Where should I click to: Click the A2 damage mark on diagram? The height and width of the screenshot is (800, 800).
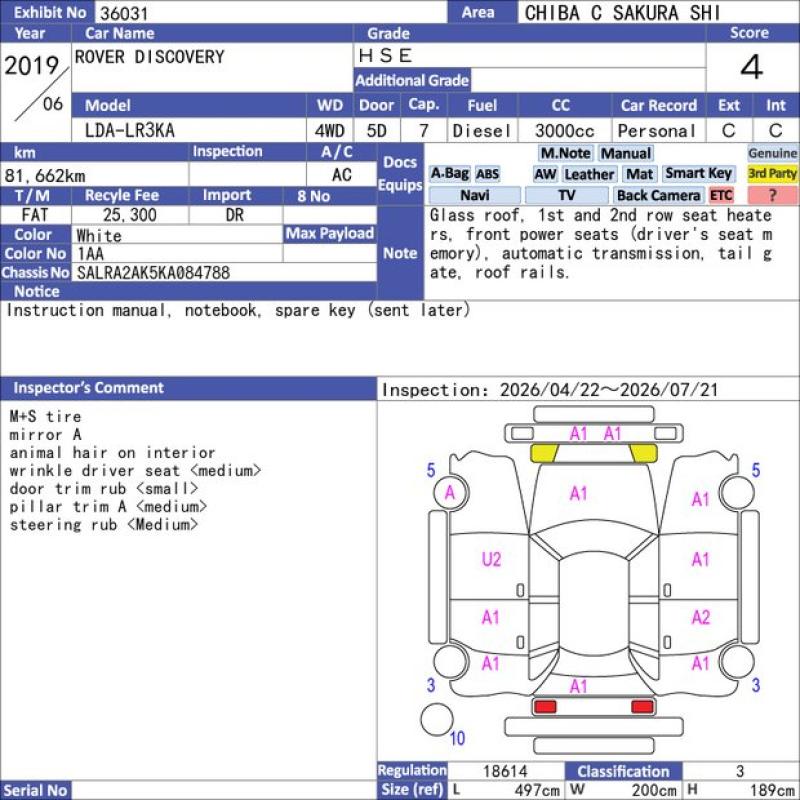(701, 617)
